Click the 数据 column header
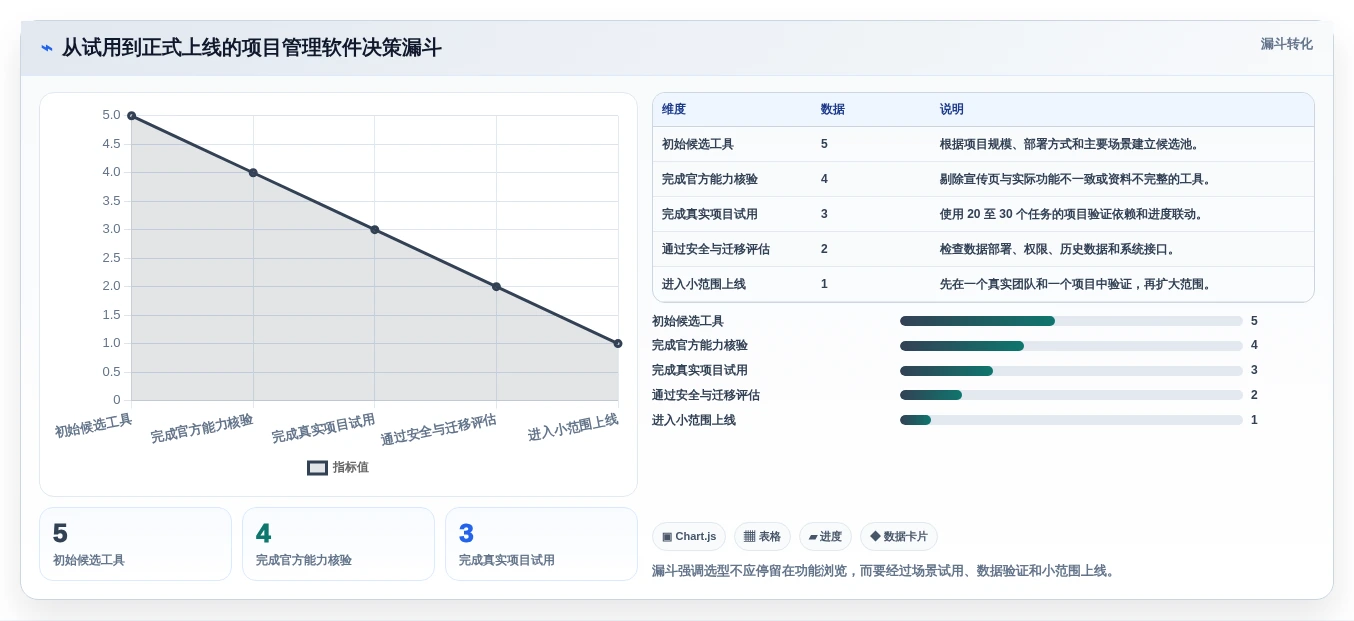The width and height of the screenshot is (1354, 621). (x=833, y=109)
